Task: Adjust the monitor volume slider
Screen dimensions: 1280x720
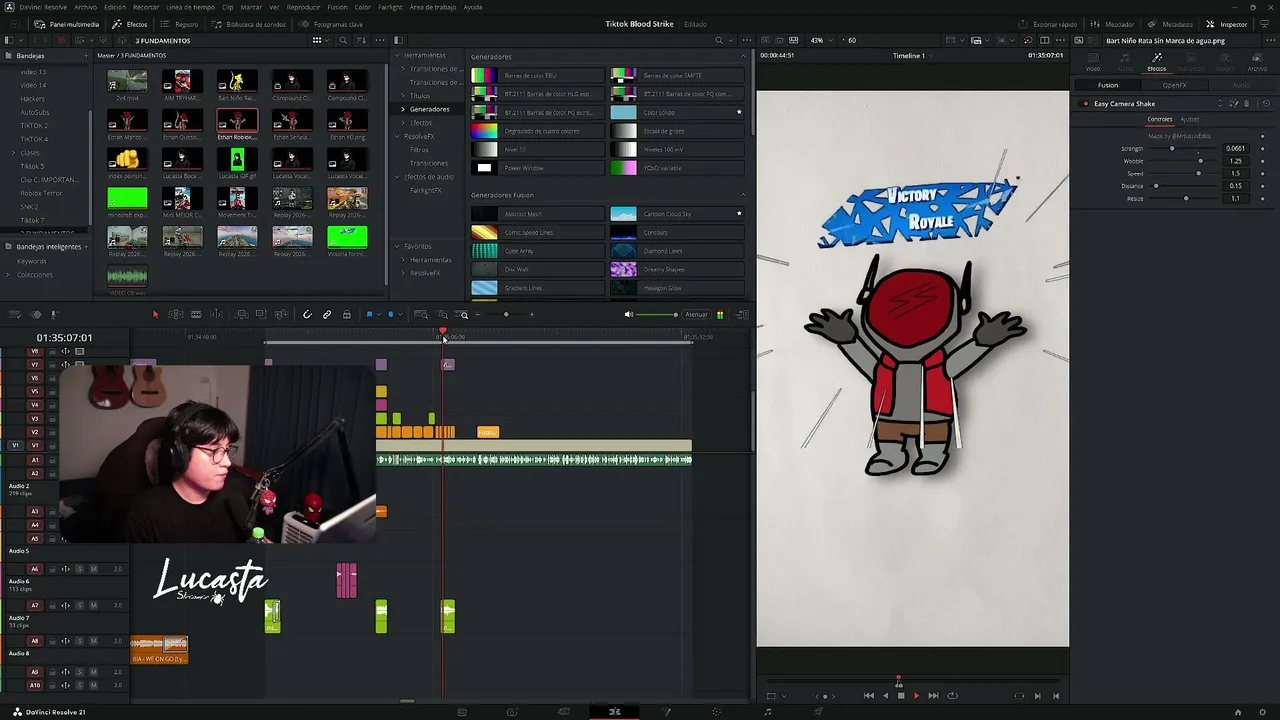Action: 657,315
